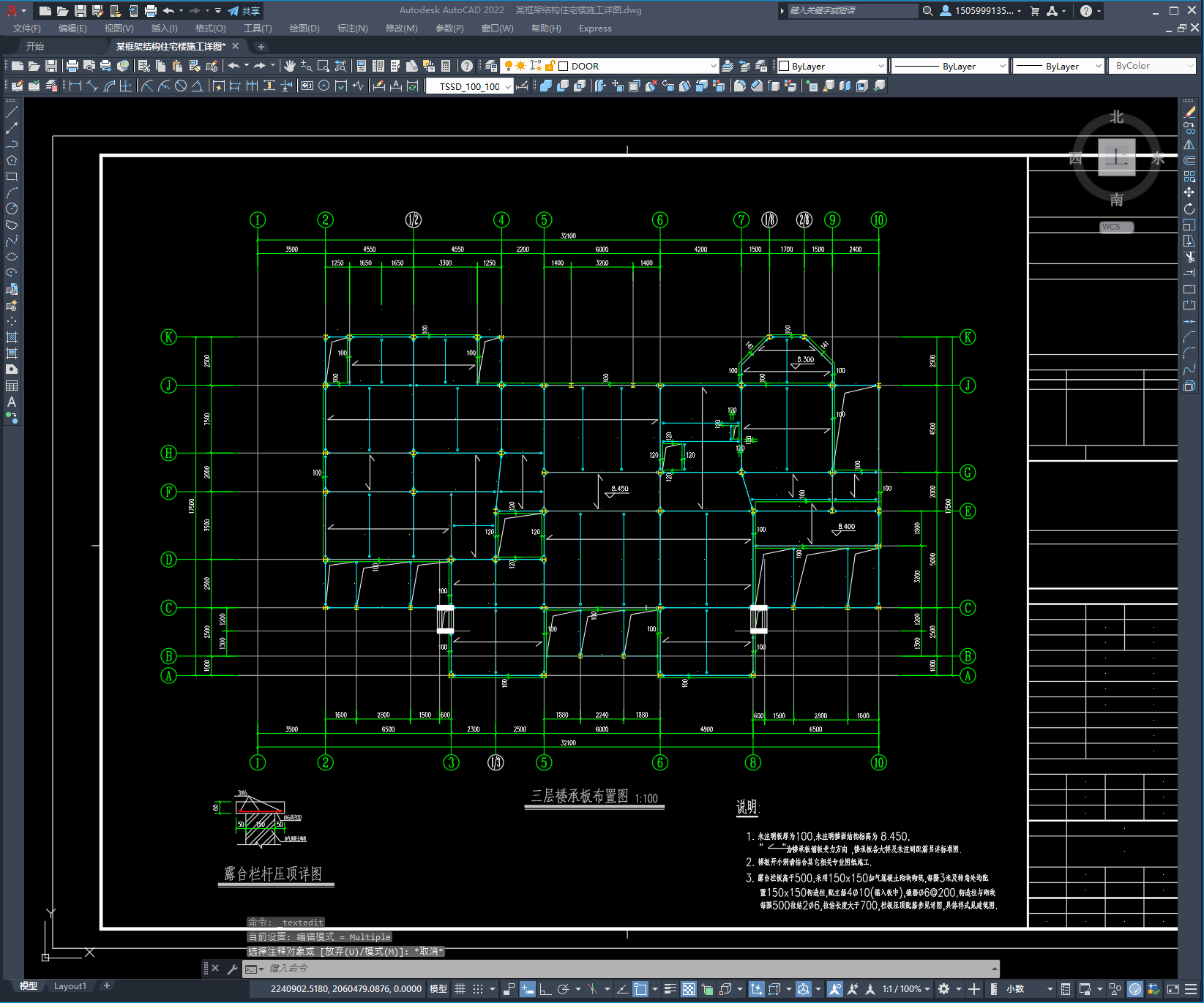Select the Rotate tool in modify toolbar
This screenshot has width=1204, height=1003.
click(1189, 209)
